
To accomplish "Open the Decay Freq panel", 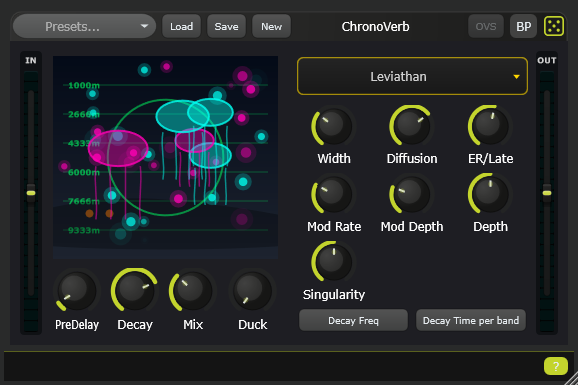I will pos(353,320).
